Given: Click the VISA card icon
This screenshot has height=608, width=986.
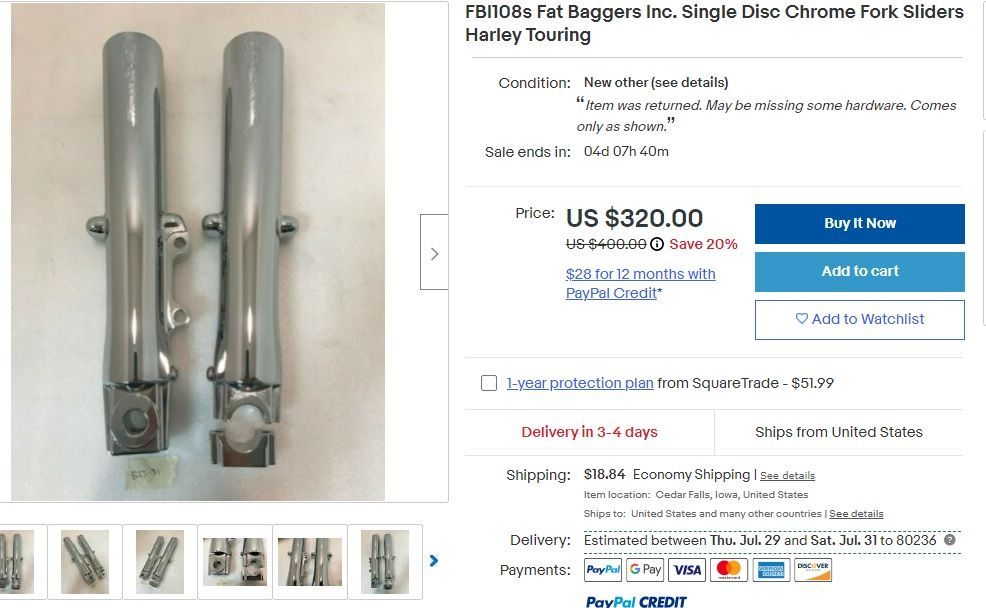Looking at the screenshot, I should (x=687, y=570).
